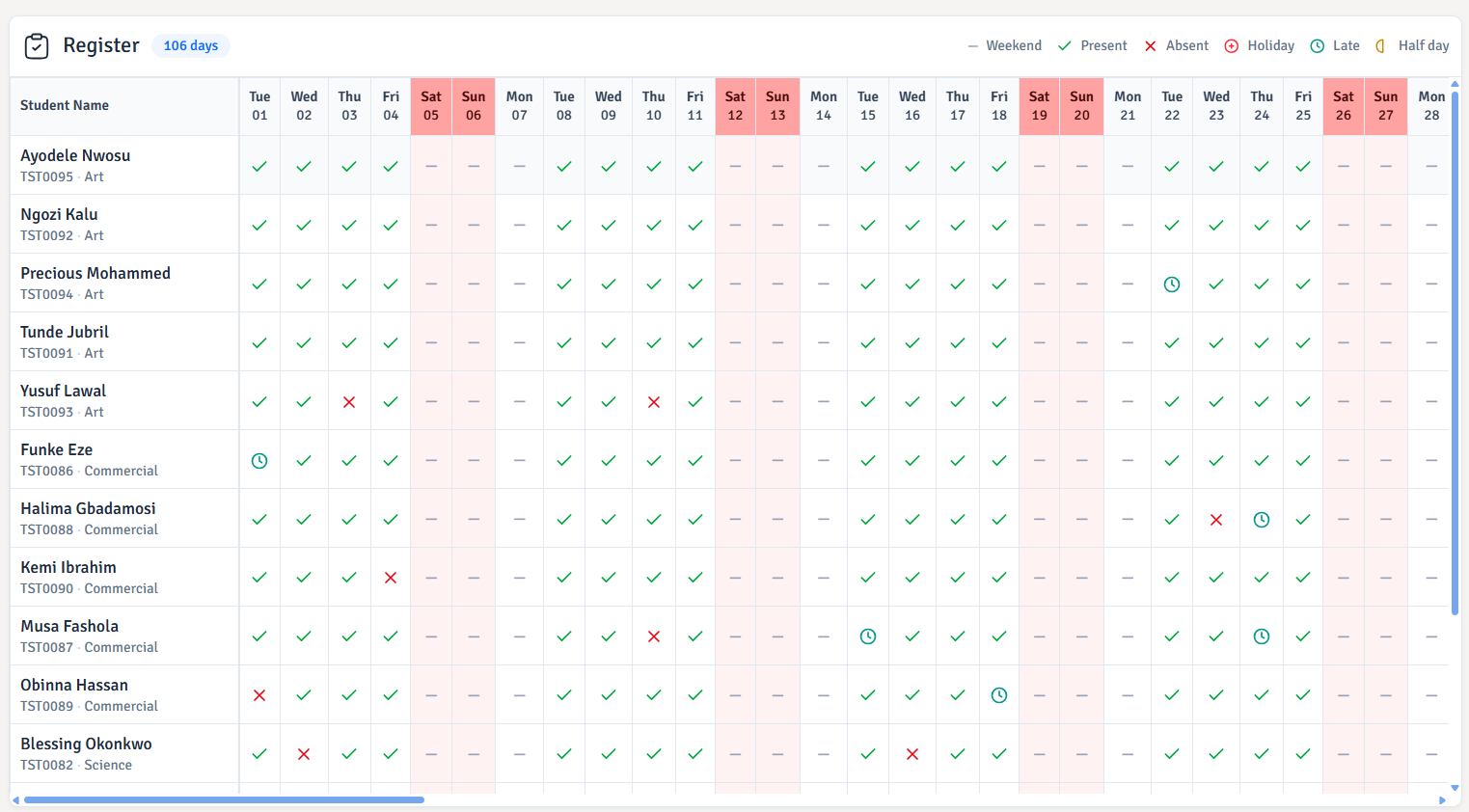
Task: Click Yusuf Lawal's absent mark on Thu 03
Action: [349, 402]
